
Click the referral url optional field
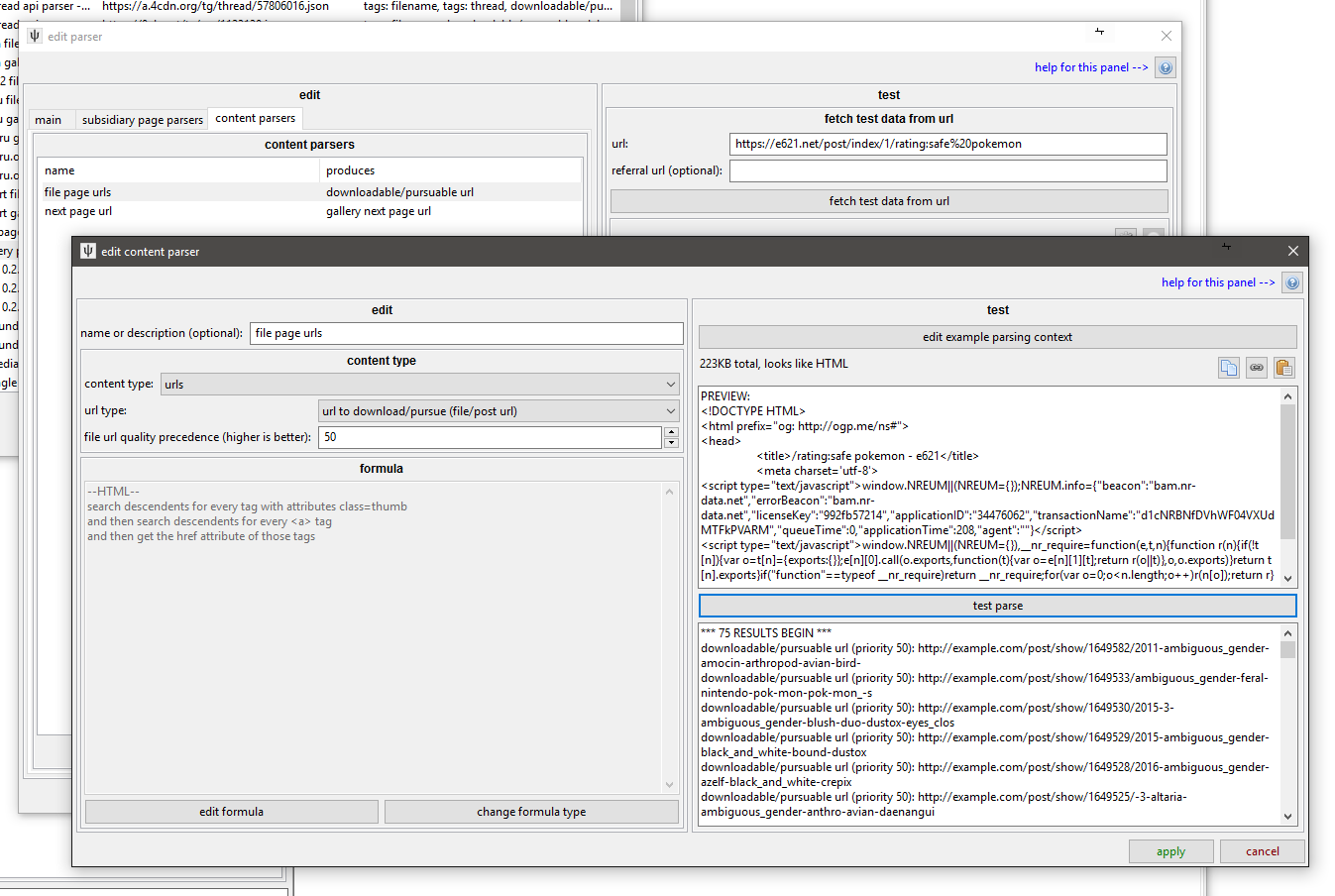(x=947, y=170)
